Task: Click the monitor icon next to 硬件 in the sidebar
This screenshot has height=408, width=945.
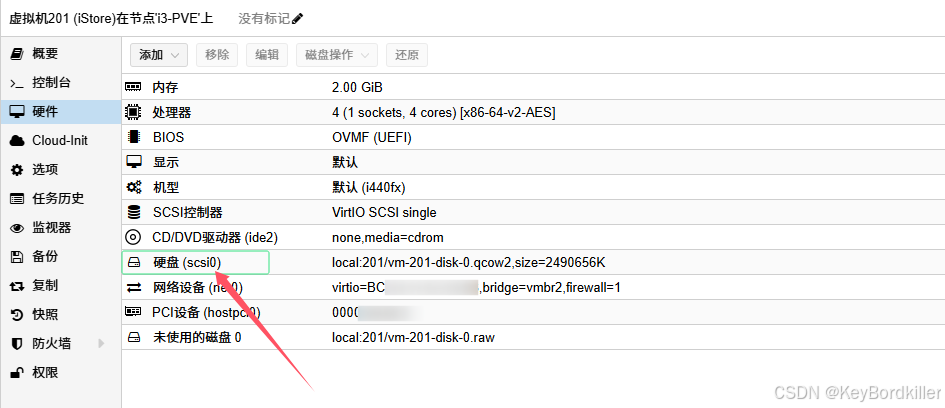Action: (17, 111)
